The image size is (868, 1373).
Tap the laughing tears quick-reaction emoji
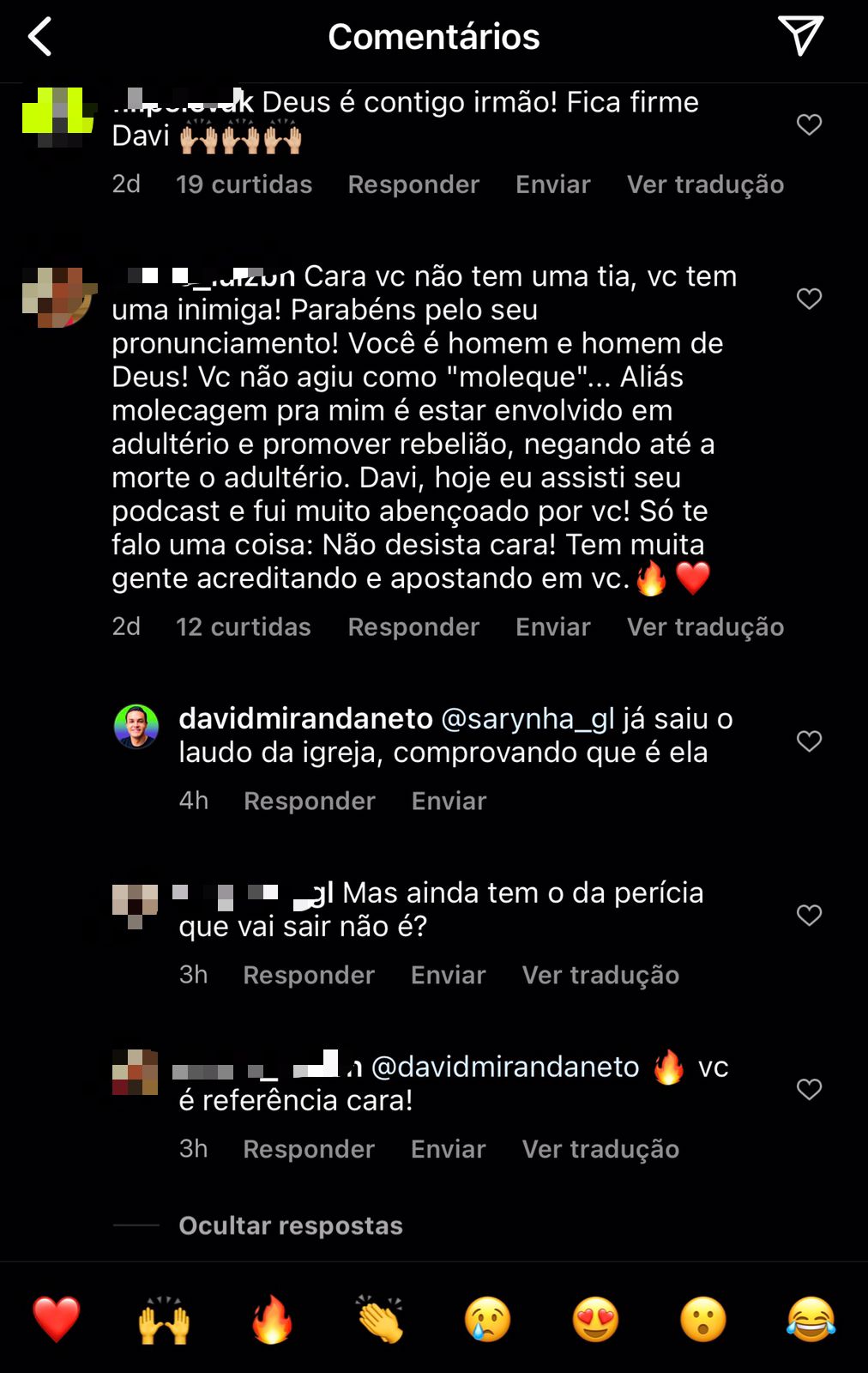click(x=811, y=1319)
